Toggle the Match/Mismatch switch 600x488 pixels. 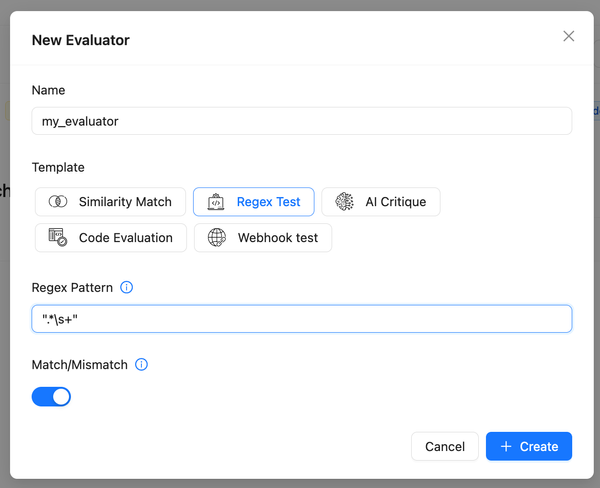52,397
